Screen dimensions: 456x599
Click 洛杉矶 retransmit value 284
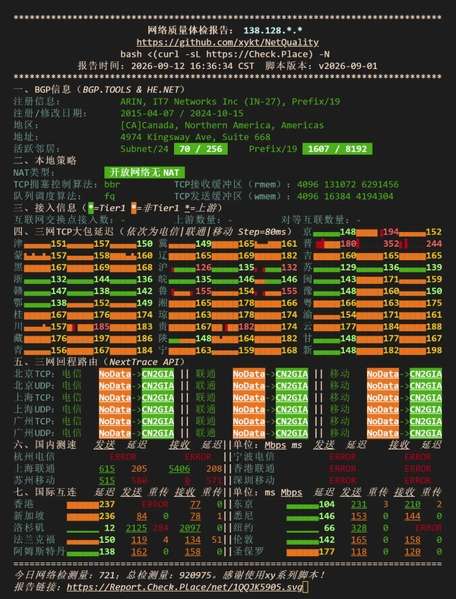pyautogui.click(x=160, y=528)
